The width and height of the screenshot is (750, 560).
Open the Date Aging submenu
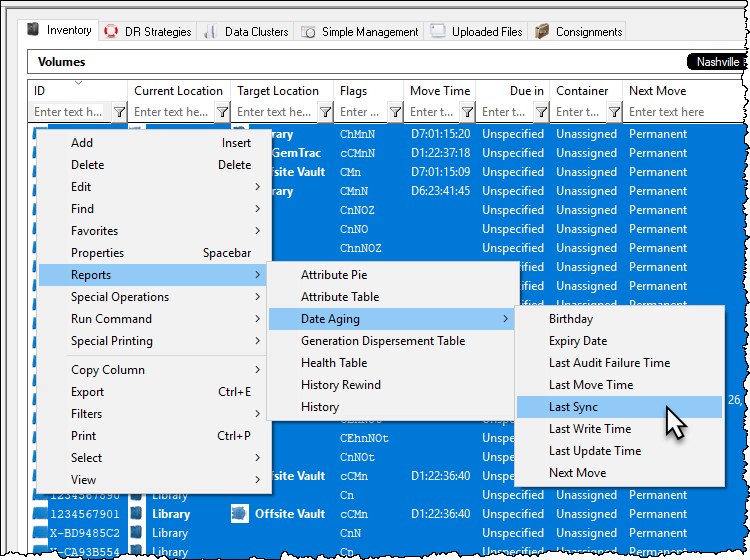click(x=392, y=318)
